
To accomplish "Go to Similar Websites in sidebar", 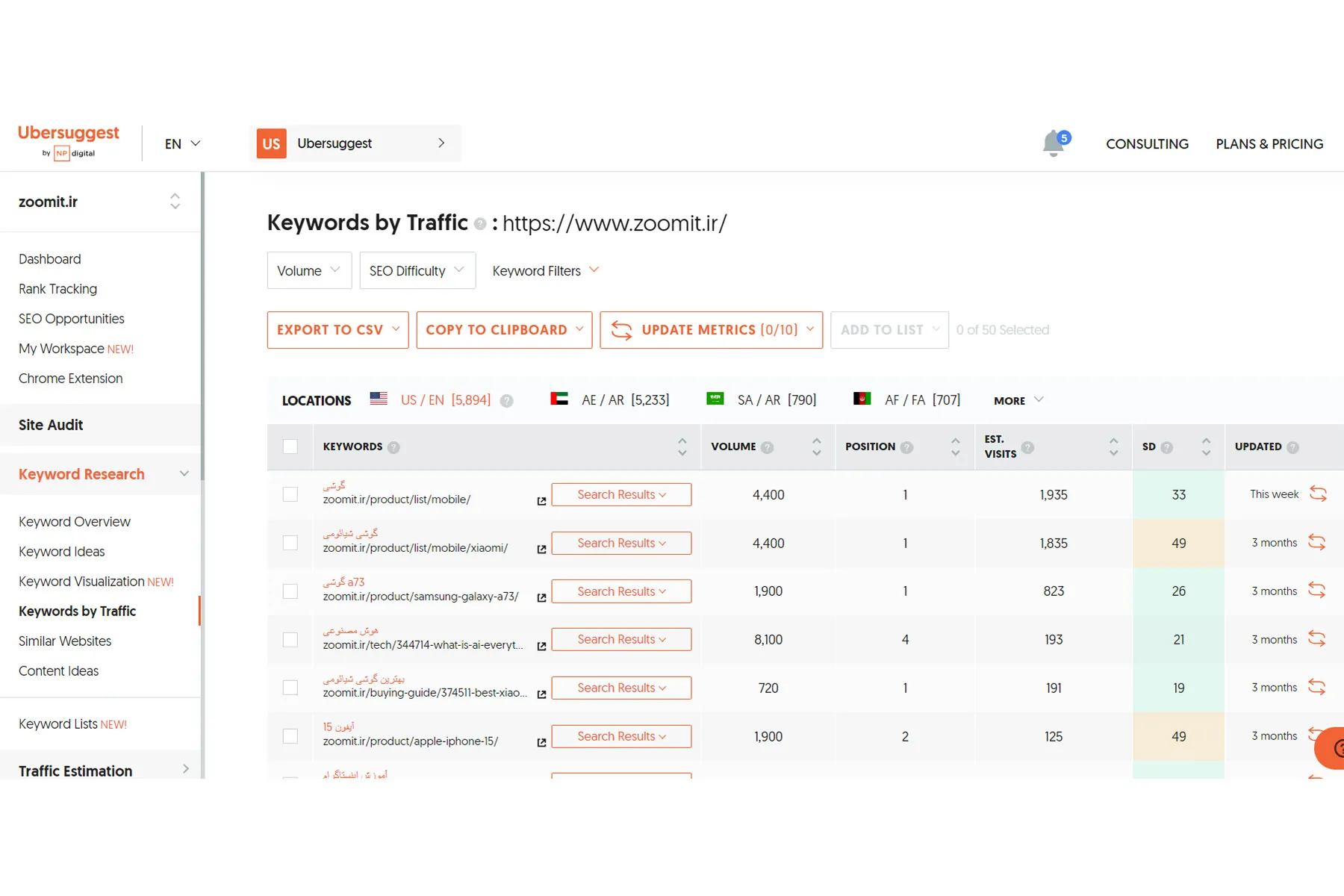I will click(65, 641).
